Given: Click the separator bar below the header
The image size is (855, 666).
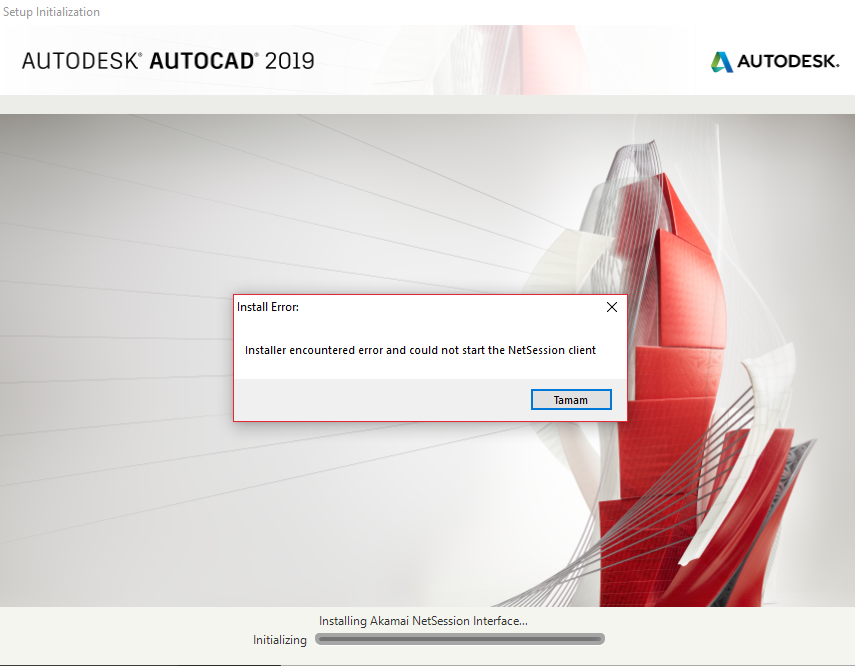Looking at the screenshot, I should point(427,104).
